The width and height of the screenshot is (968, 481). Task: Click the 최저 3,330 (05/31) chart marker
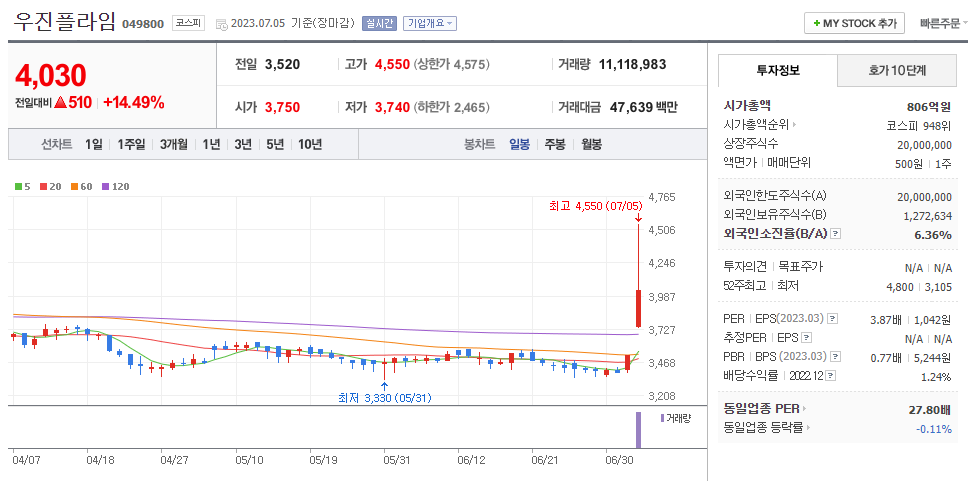pyautogui.click(x=385, y=398)
